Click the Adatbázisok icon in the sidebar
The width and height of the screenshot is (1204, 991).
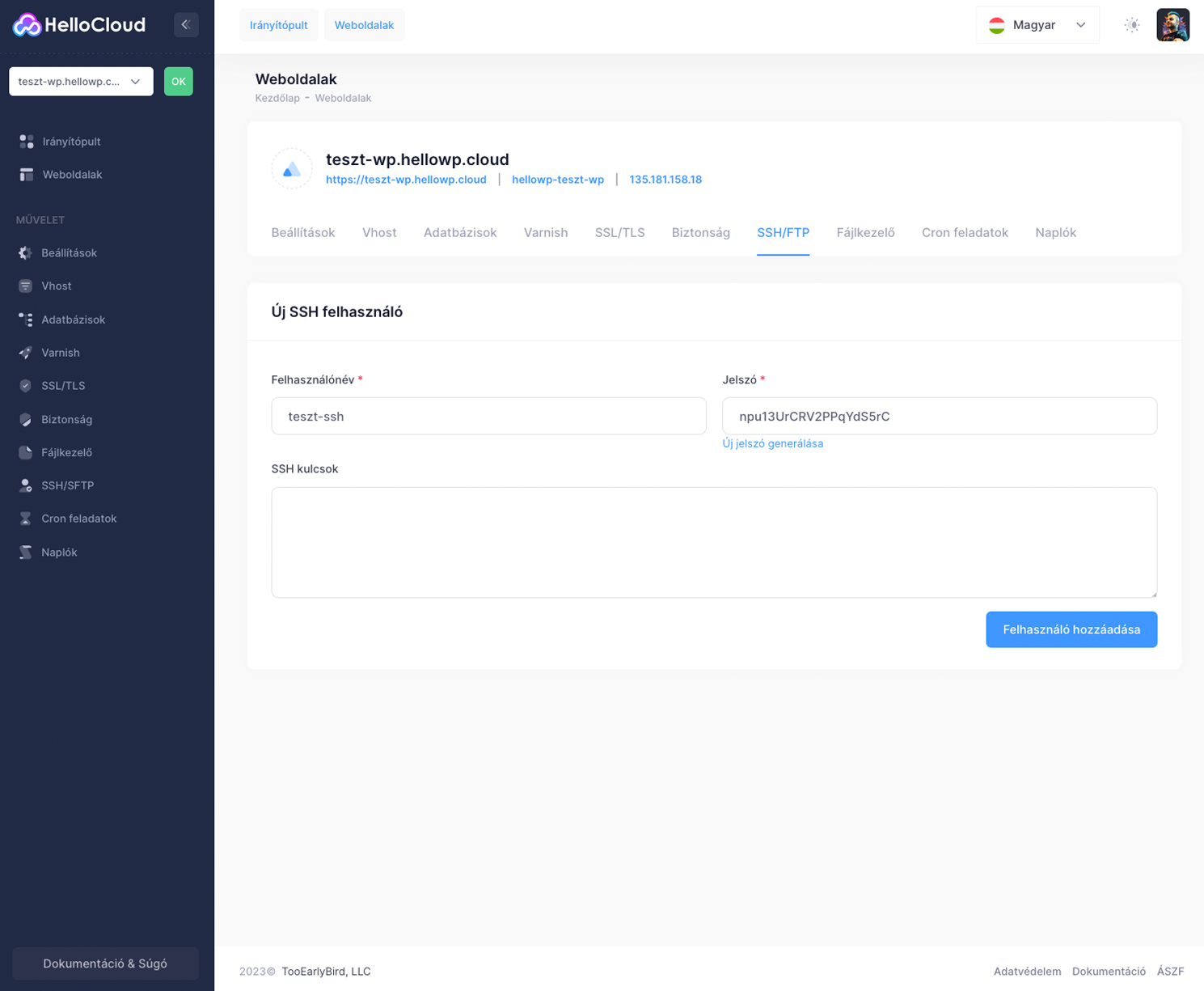(x=26, y=320)
